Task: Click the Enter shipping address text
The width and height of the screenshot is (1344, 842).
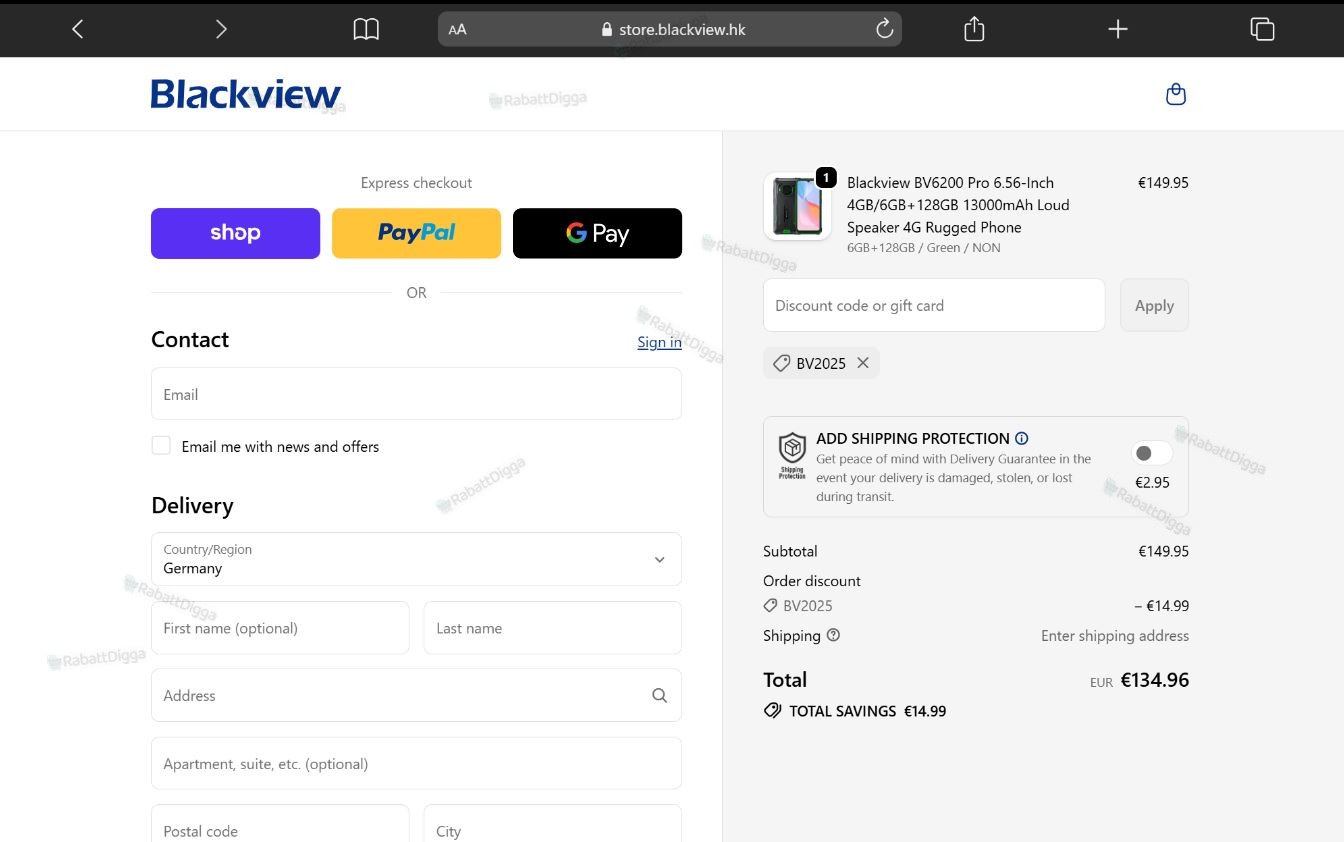Action: 1115,636
